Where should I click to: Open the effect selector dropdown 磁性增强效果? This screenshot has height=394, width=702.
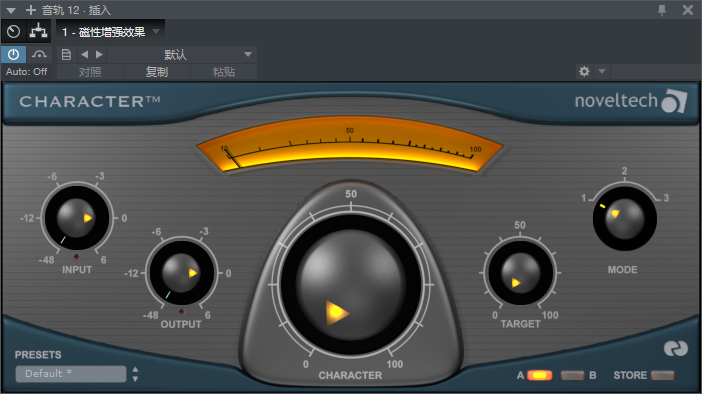coord(111,32)
